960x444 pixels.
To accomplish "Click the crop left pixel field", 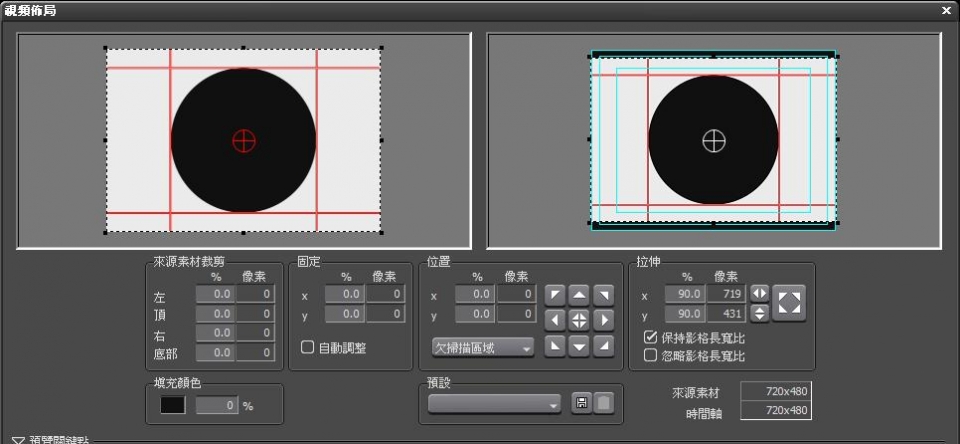I will [256, 295].
